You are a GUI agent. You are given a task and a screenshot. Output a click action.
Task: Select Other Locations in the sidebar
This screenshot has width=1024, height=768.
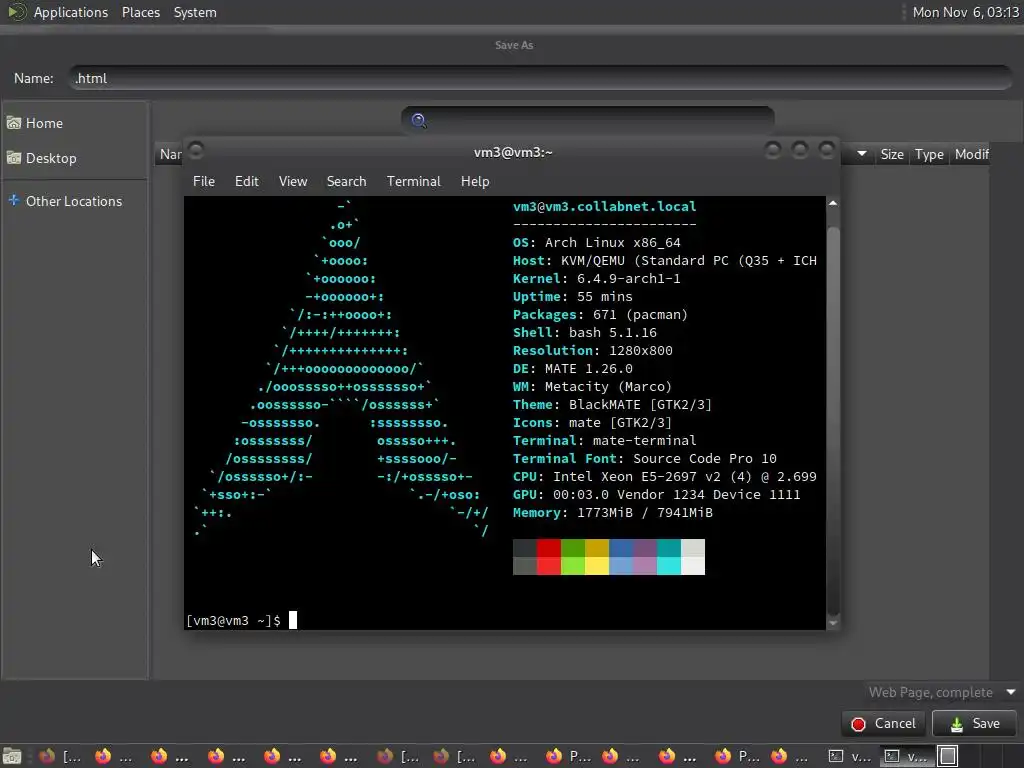74,201
